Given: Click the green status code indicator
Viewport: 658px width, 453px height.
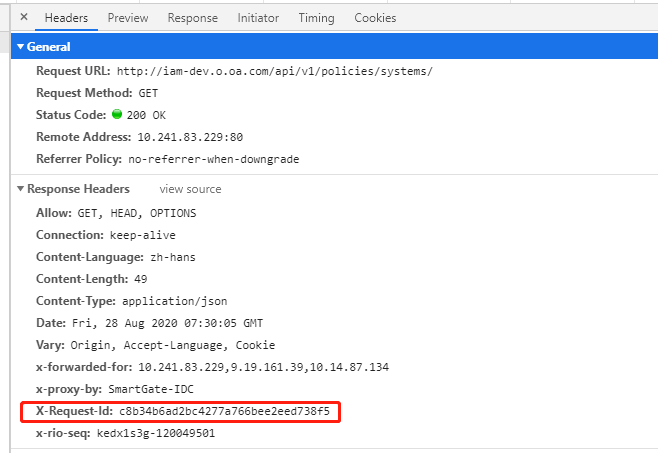Looking at the screenshot, I should point(117,115).
